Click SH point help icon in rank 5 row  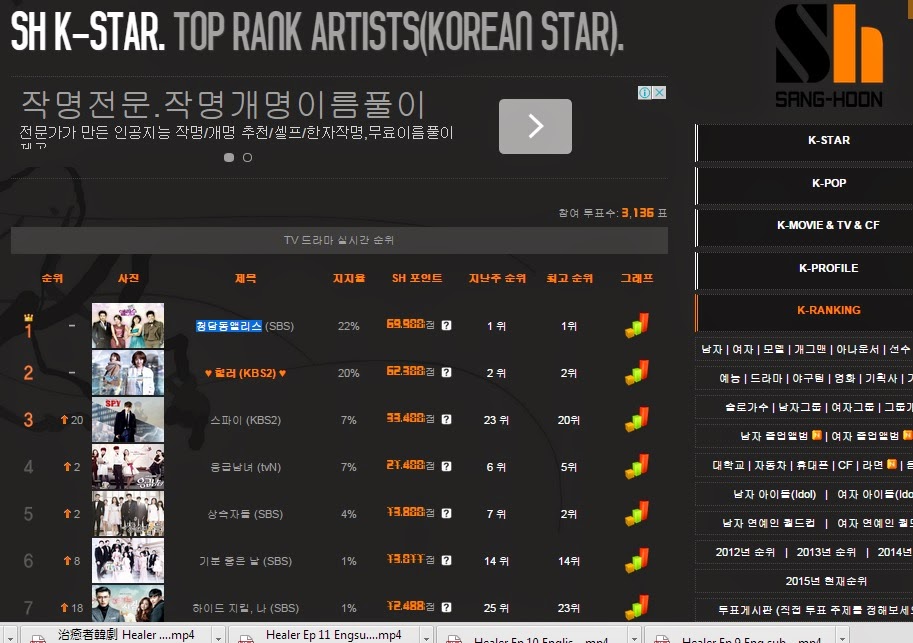click(x=447, y=514)
